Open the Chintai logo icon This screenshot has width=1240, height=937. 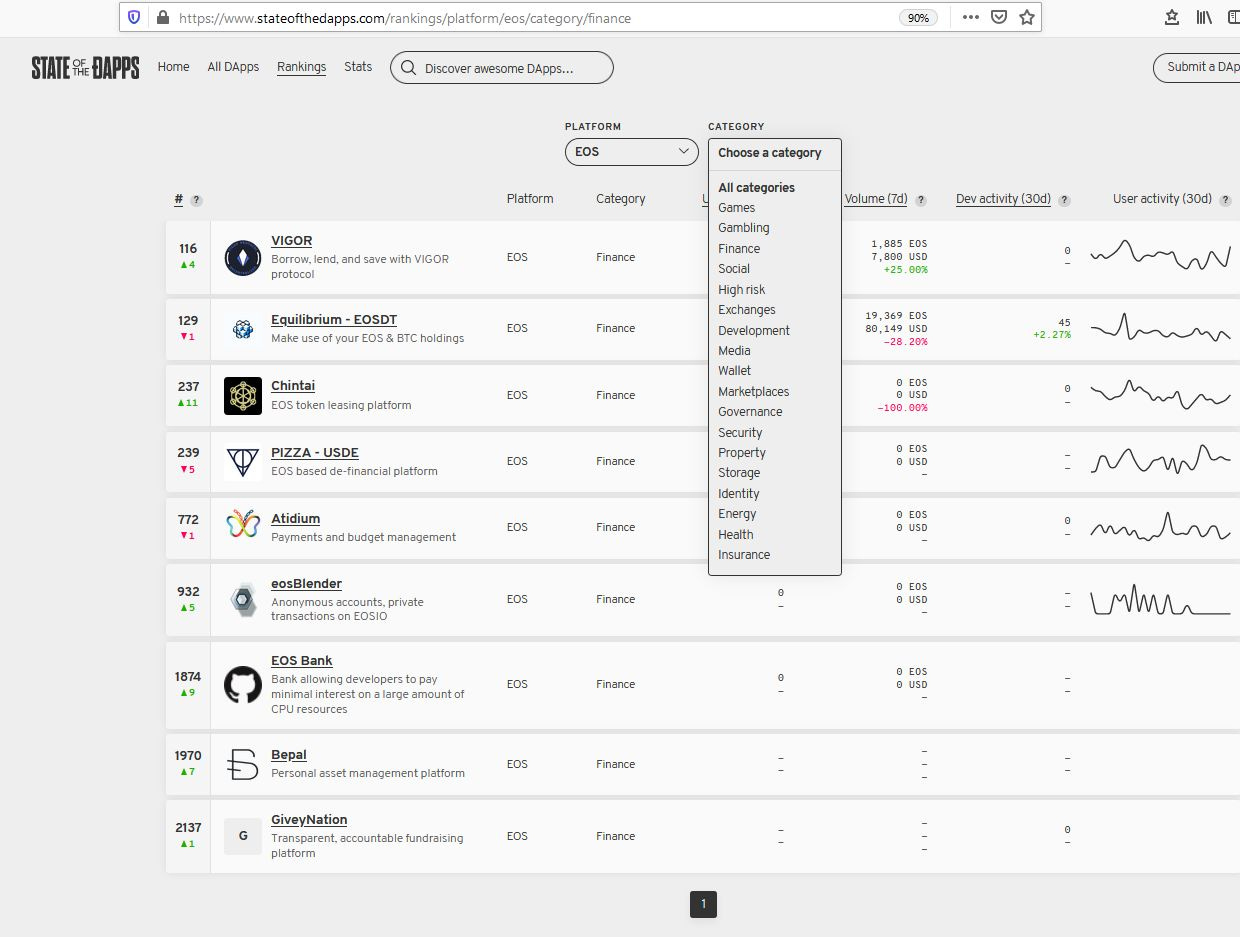coord(243,395)
